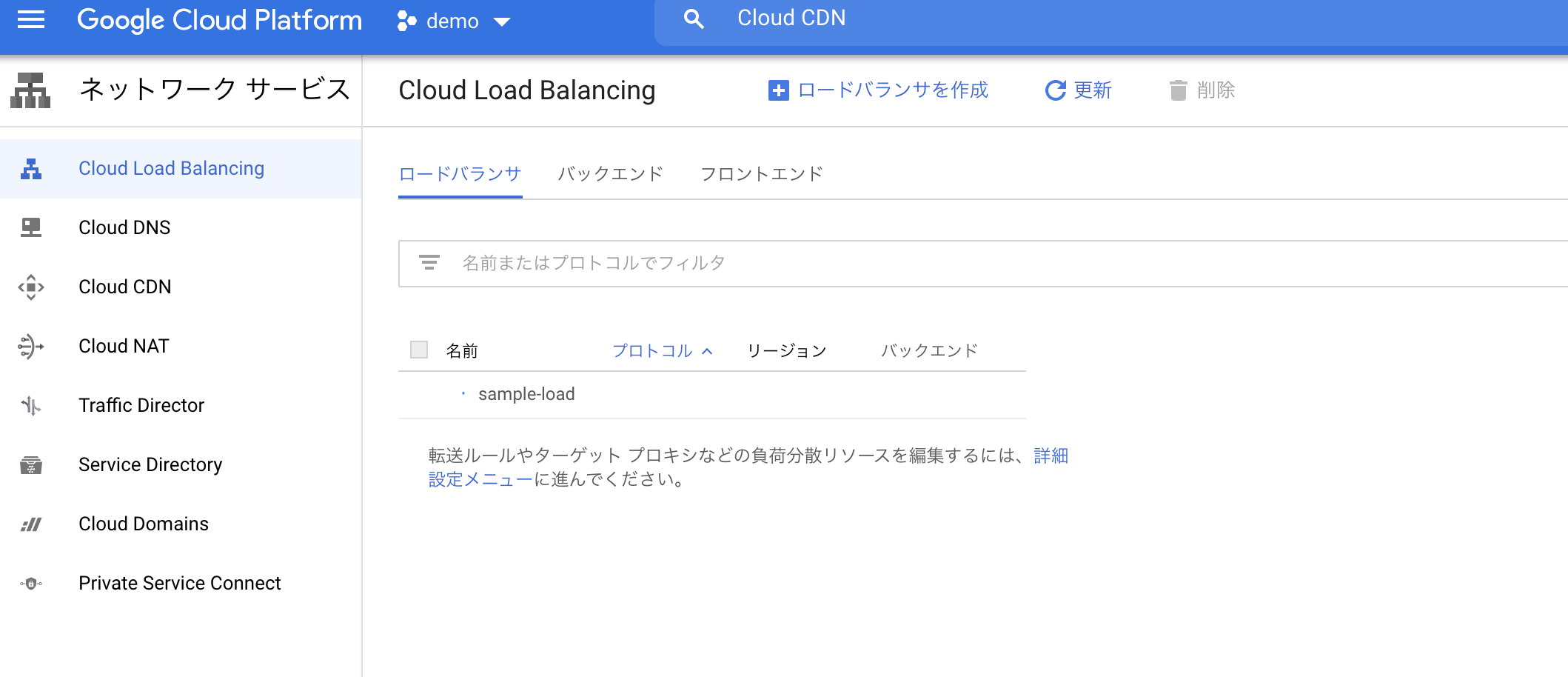The width and height of the screenshot is (1568, 677).
Task: Click the ネットワーク サービス network icon
Action: [x=30, y=90]
